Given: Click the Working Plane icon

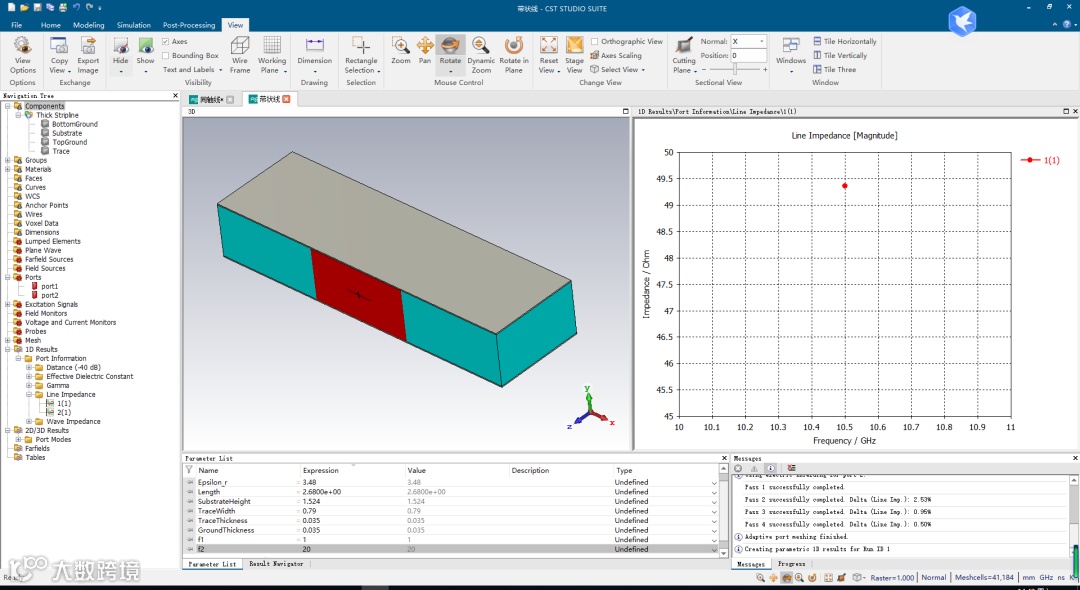Looking at the screenshot, I should [272, 46].
